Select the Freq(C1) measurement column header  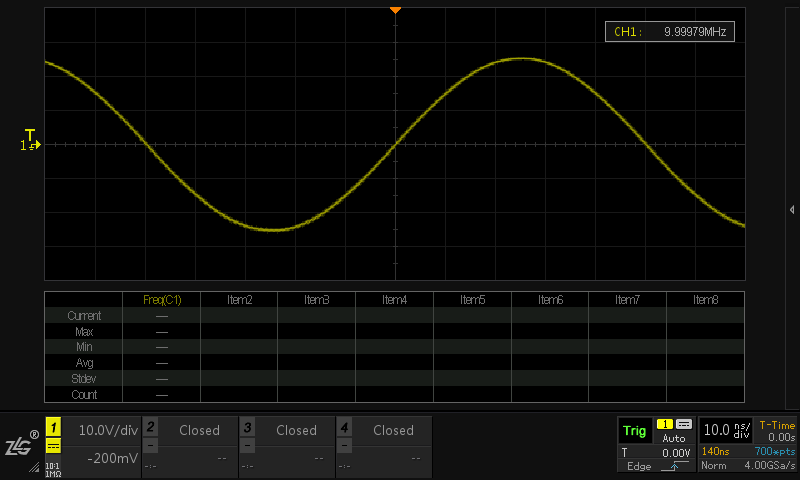[x=162, y=300]
